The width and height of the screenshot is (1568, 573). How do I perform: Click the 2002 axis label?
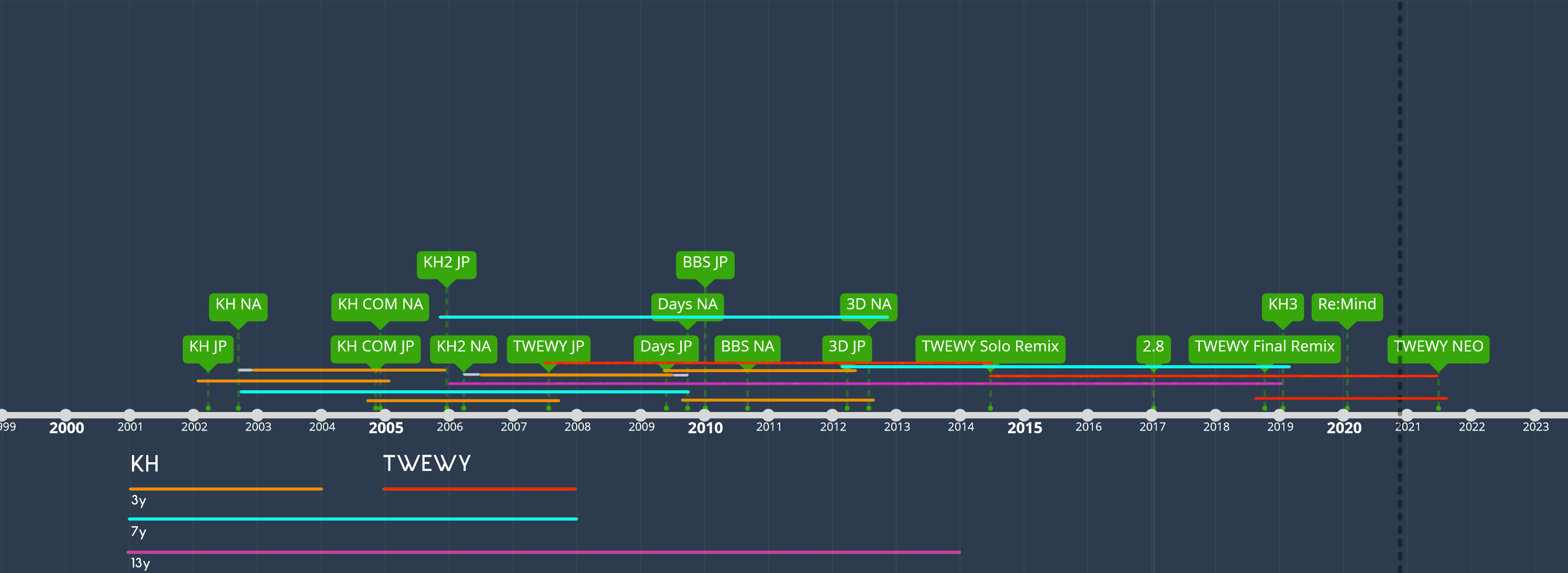coord(194,427)
